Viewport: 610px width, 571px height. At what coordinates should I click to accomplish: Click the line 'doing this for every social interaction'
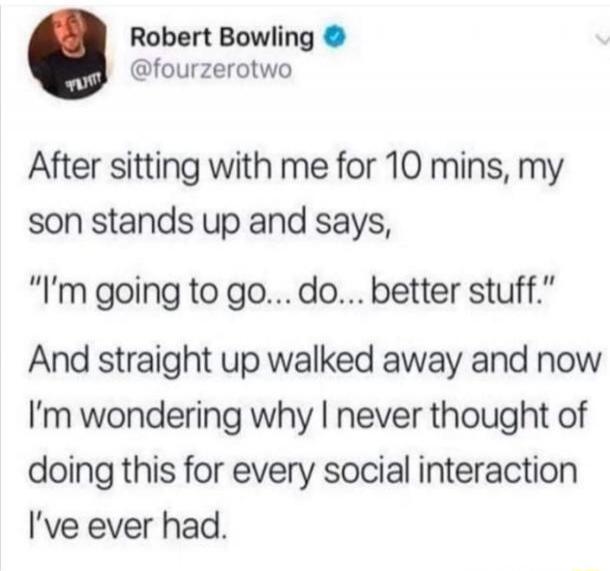303,471
